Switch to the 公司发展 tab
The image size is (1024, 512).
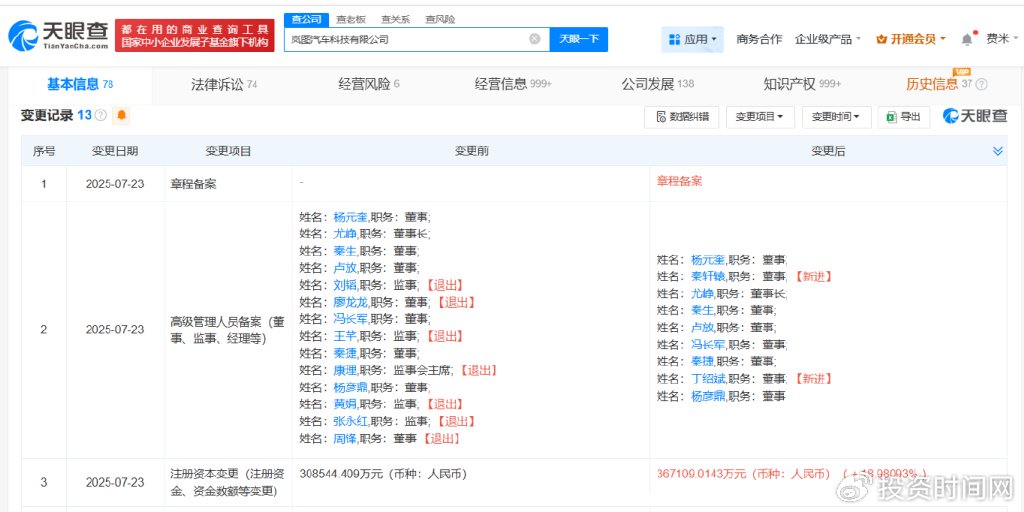[x=658, y=84]
